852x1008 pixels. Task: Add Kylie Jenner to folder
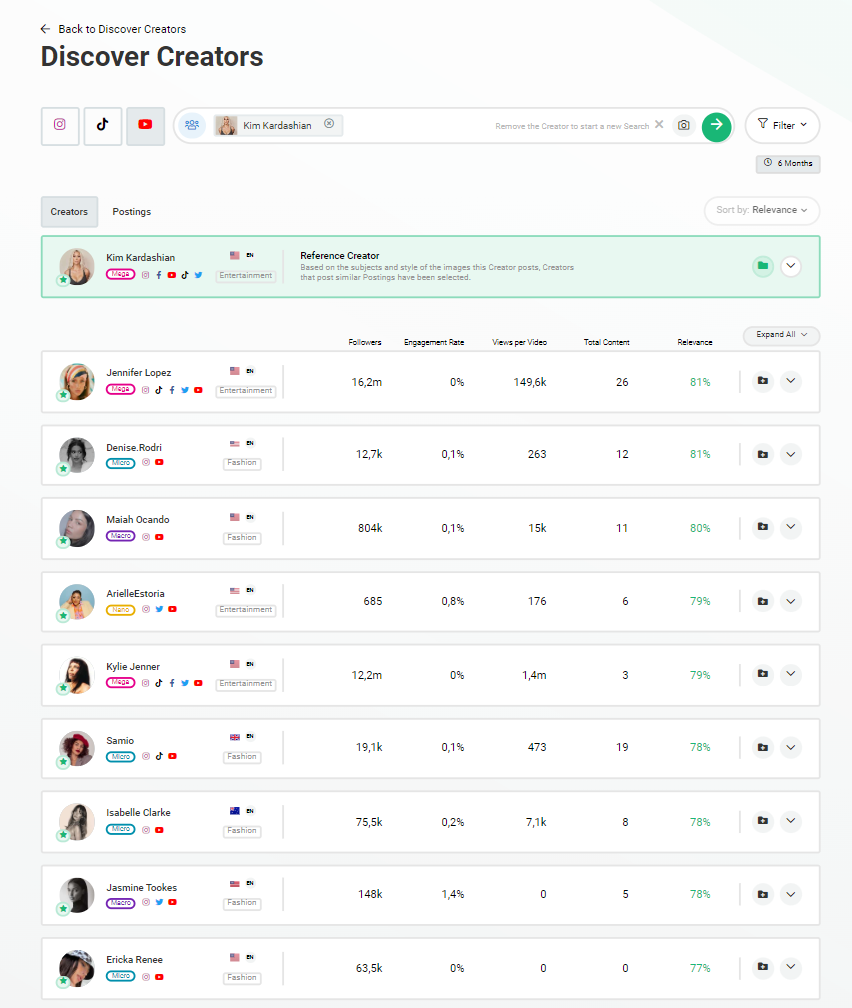point(763,674)
